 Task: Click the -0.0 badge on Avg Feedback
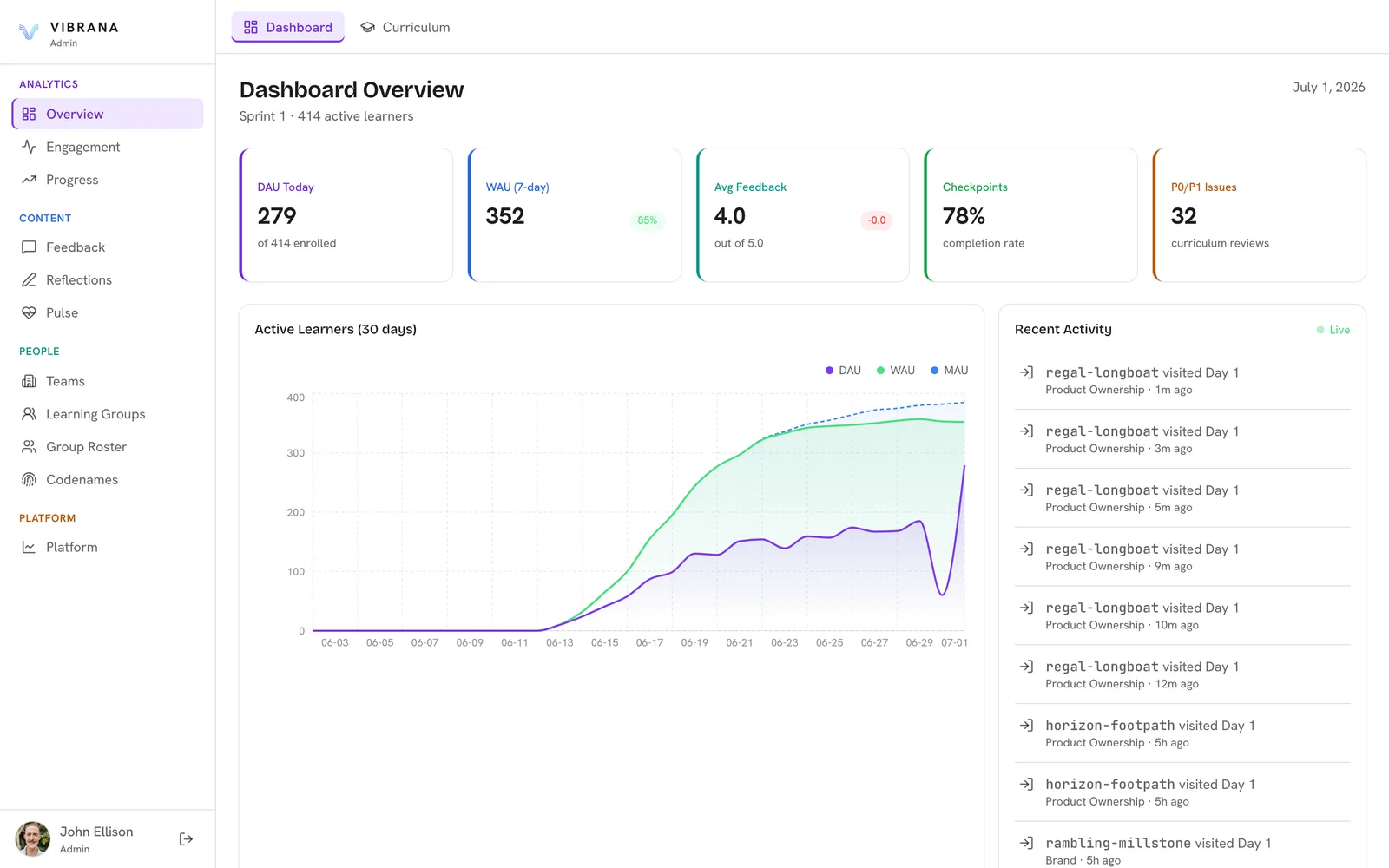click(x=877, y=220)
